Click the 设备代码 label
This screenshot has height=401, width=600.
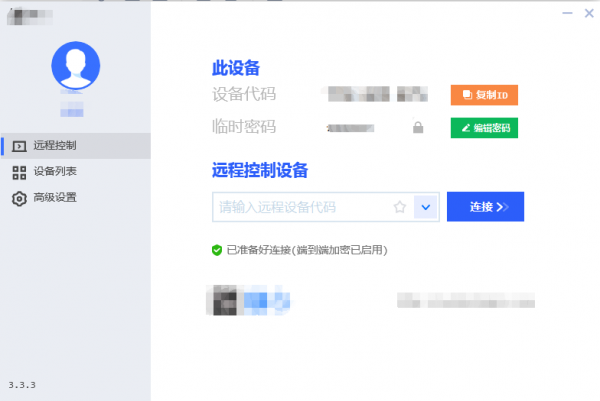click(x=244, y=94)
